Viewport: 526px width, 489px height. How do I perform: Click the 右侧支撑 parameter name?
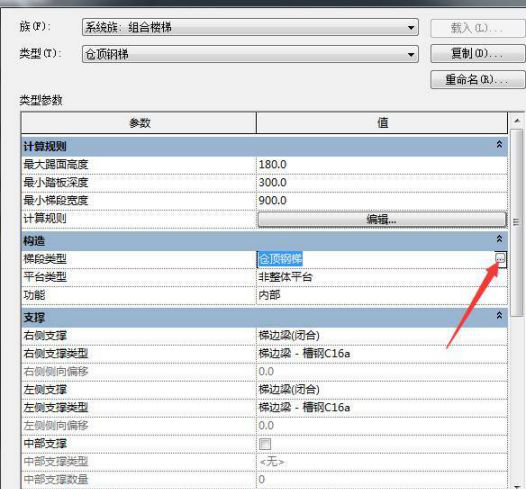coord(45,335)
